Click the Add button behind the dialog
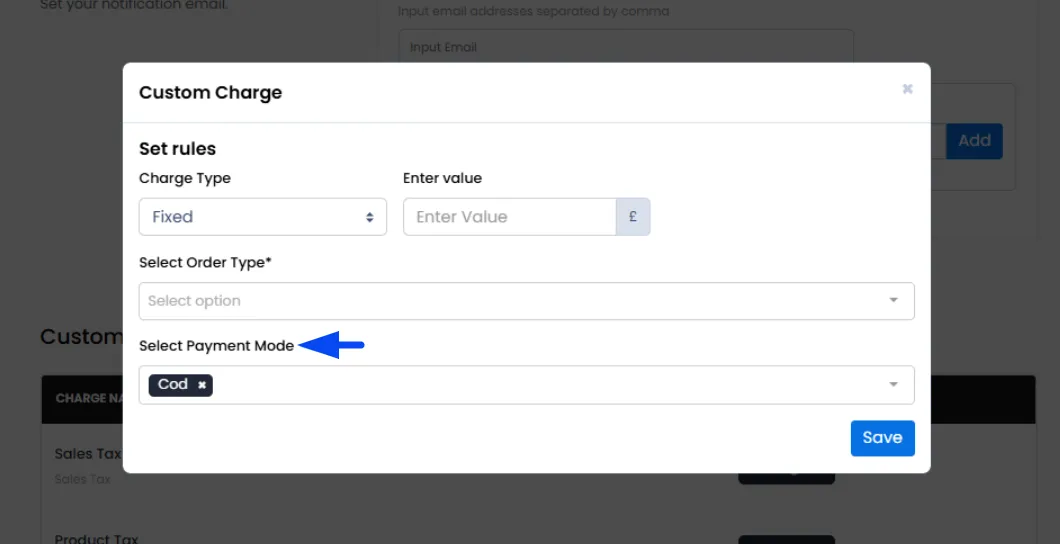The width and height of the screenshot is (1060, 544). [x=974, y=141]
